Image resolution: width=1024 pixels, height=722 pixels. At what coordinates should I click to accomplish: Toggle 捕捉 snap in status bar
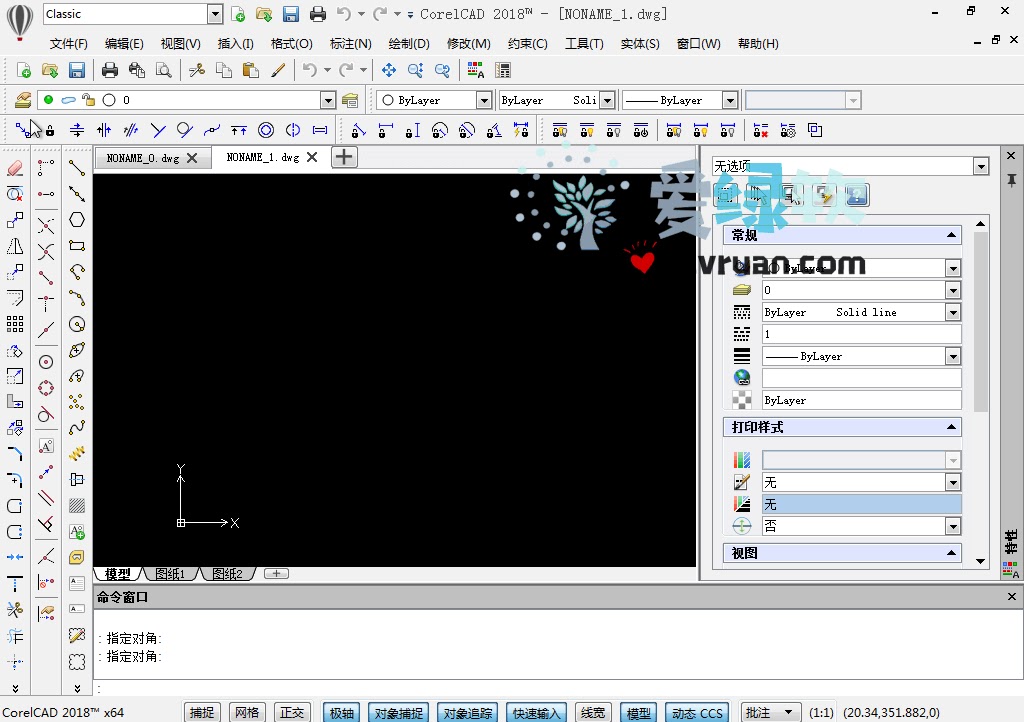(x=202, y=713)
